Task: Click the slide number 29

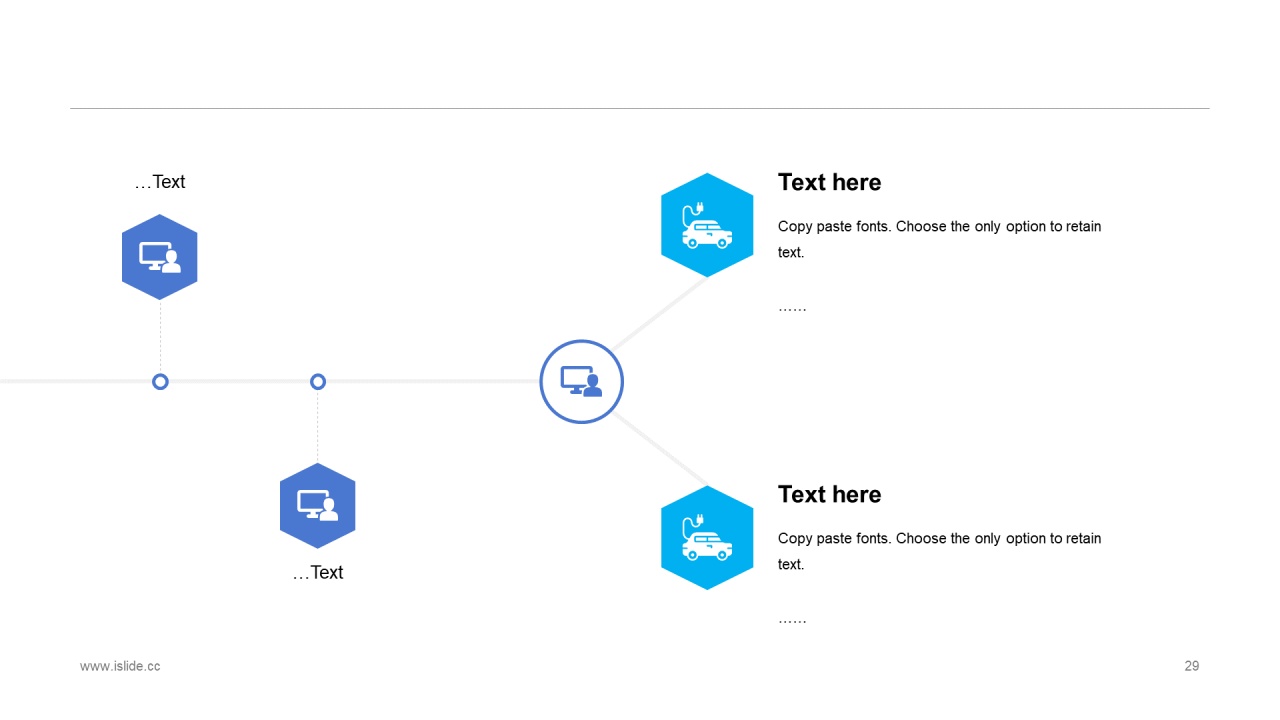Action: (x=1192, y=666)
